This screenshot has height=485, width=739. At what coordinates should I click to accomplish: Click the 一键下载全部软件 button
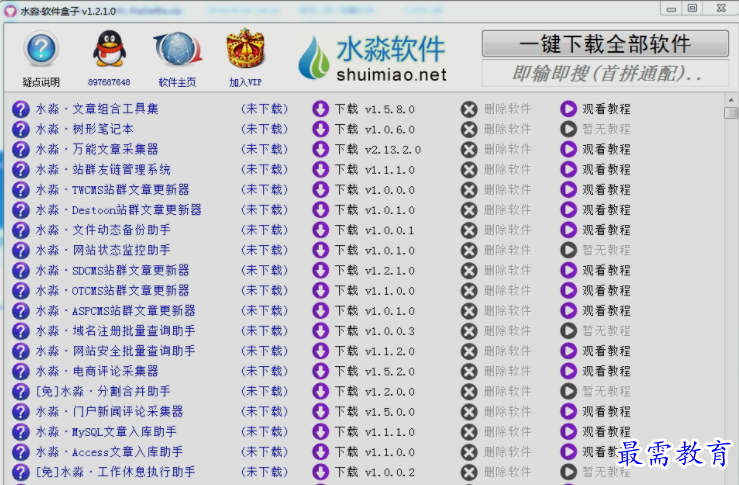coord(605,44)
